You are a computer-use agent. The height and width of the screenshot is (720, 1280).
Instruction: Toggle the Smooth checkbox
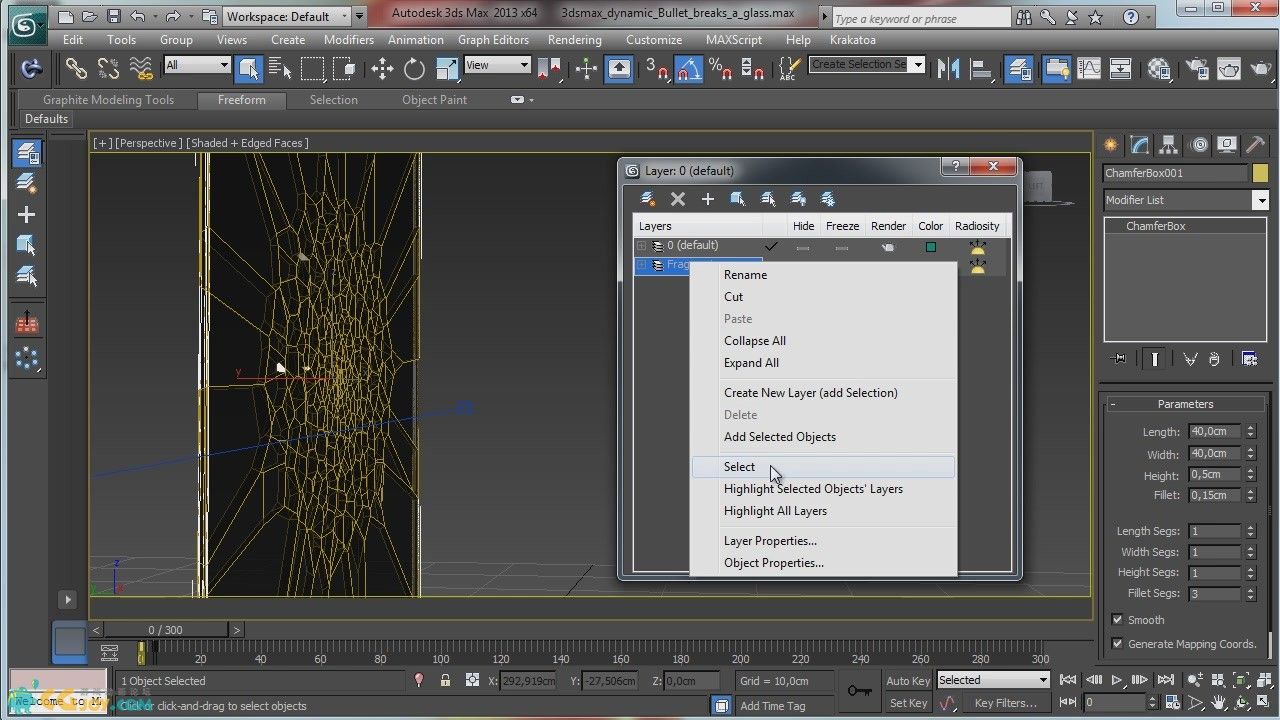1117,620
